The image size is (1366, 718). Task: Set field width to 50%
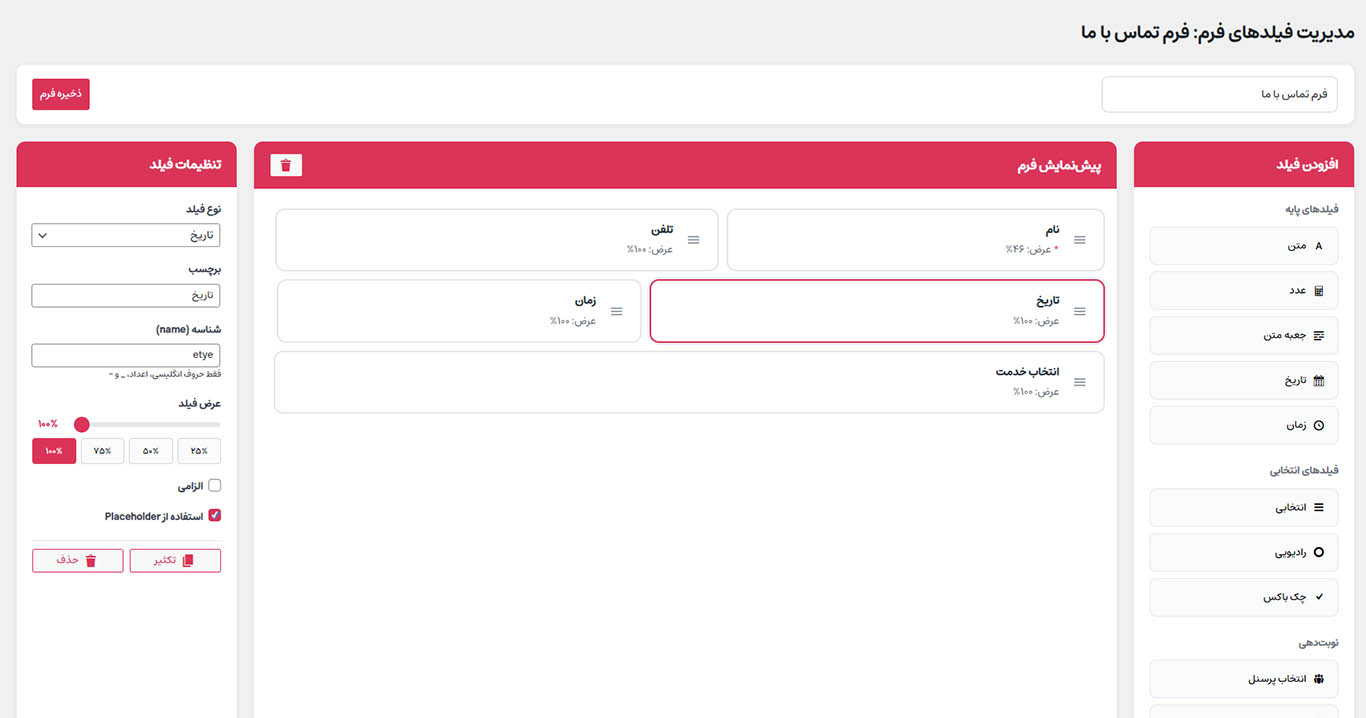(151, 451)
